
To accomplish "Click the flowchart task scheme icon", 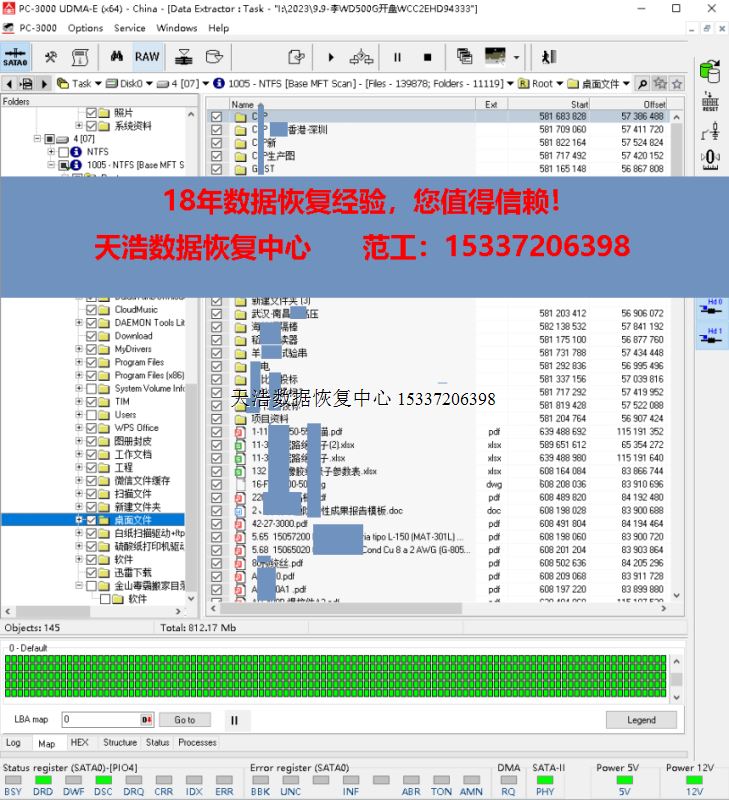I will tap(361, 57).
